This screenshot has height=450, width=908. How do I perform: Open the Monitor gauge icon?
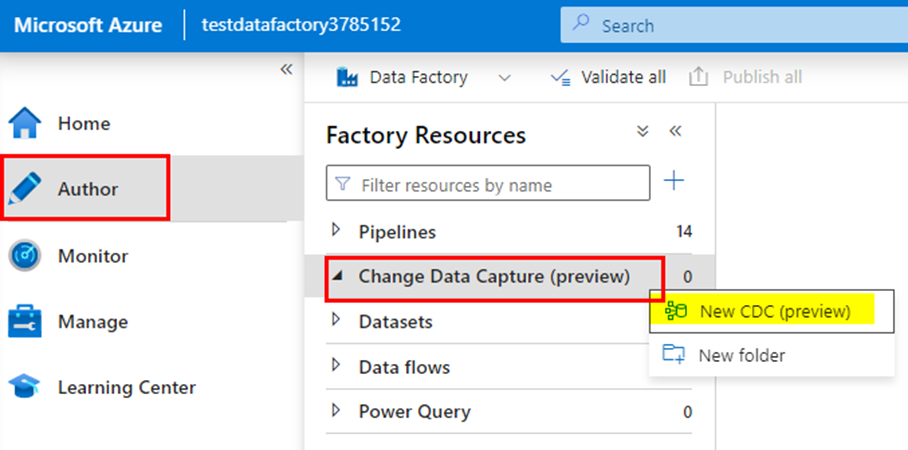[25, 255]
